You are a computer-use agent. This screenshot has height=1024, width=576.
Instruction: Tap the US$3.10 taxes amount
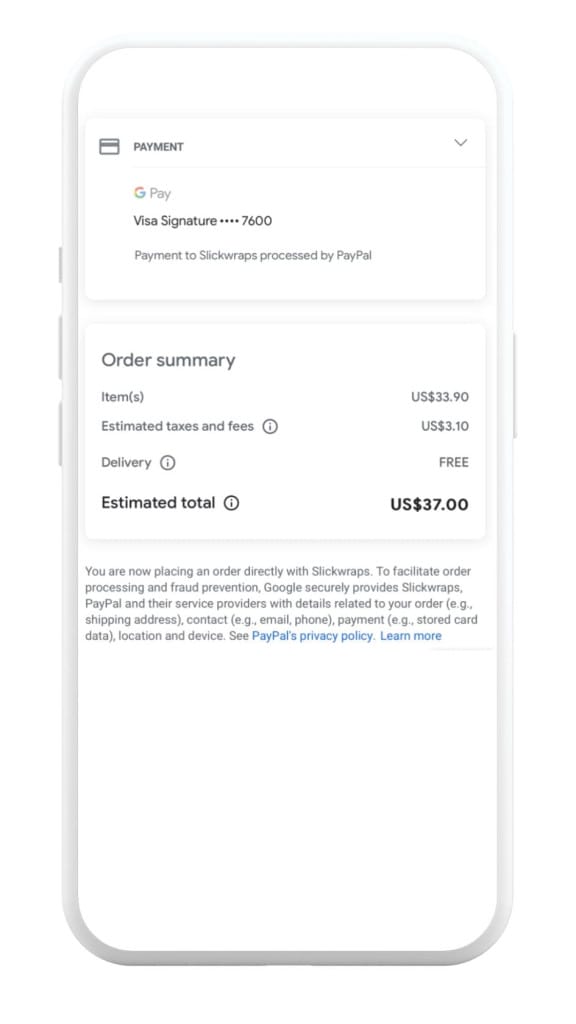click(x=445, y=426)
